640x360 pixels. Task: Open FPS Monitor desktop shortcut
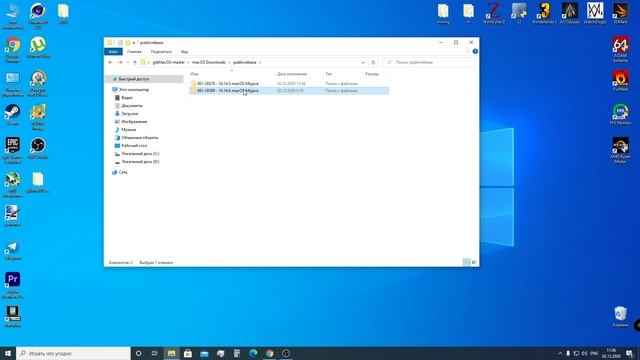click(x=620, y=114)
